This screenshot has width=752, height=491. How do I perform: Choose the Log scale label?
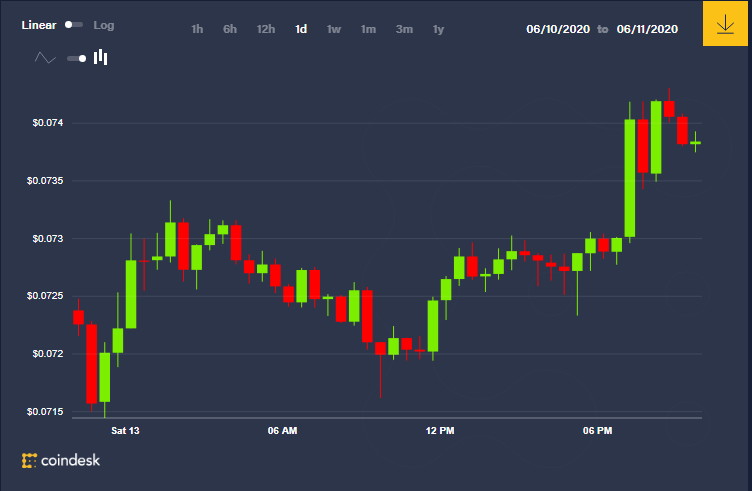click(104, 25)
